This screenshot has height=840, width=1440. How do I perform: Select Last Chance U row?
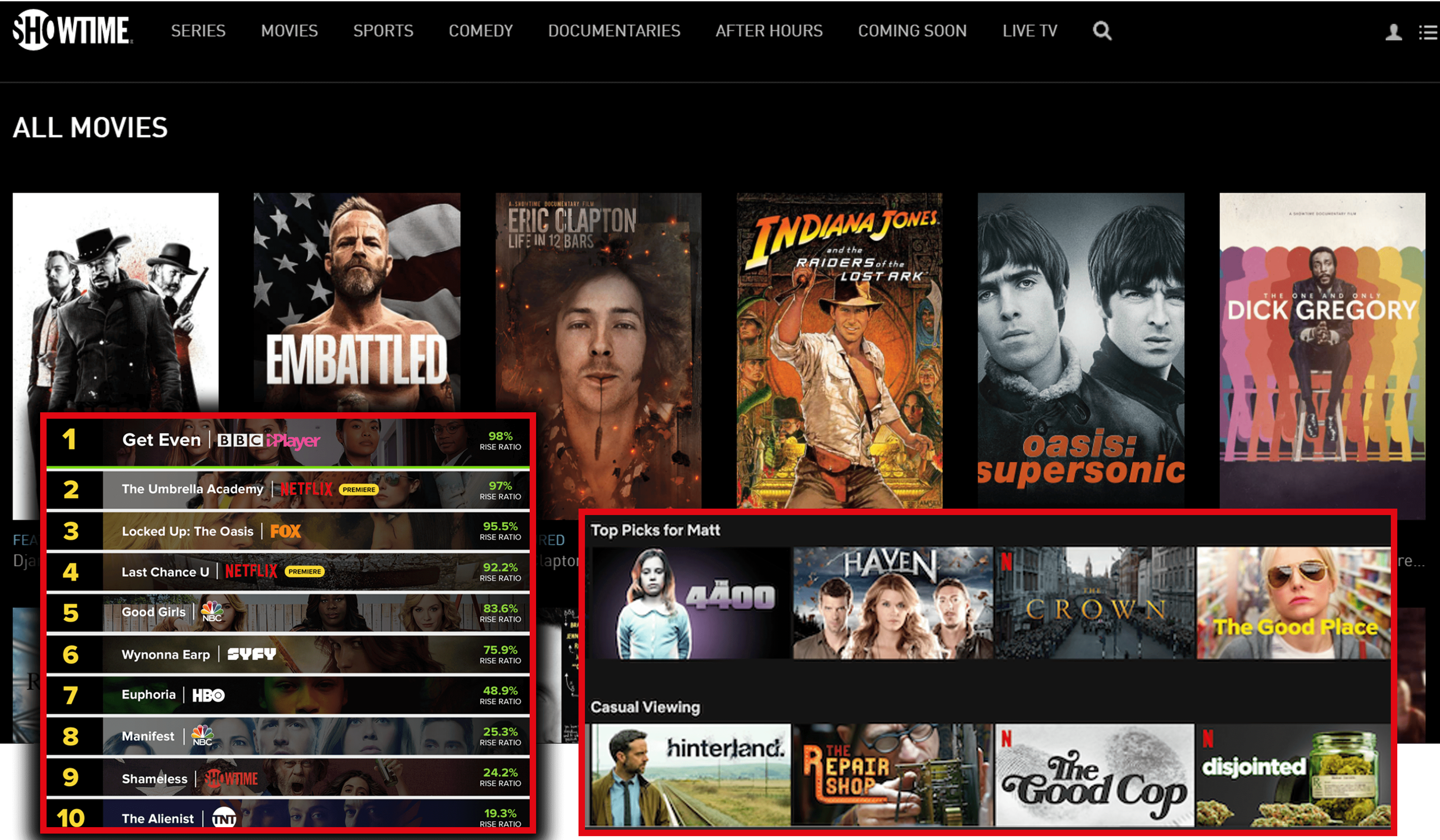(x=288, y=572)
